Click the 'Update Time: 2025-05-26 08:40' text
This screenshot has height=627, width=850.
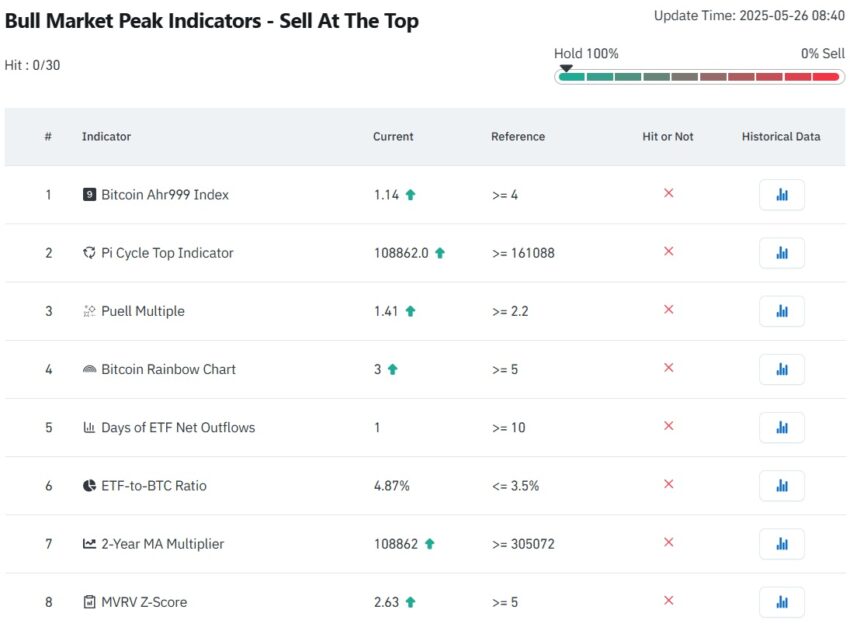click(x=749, y=16)
